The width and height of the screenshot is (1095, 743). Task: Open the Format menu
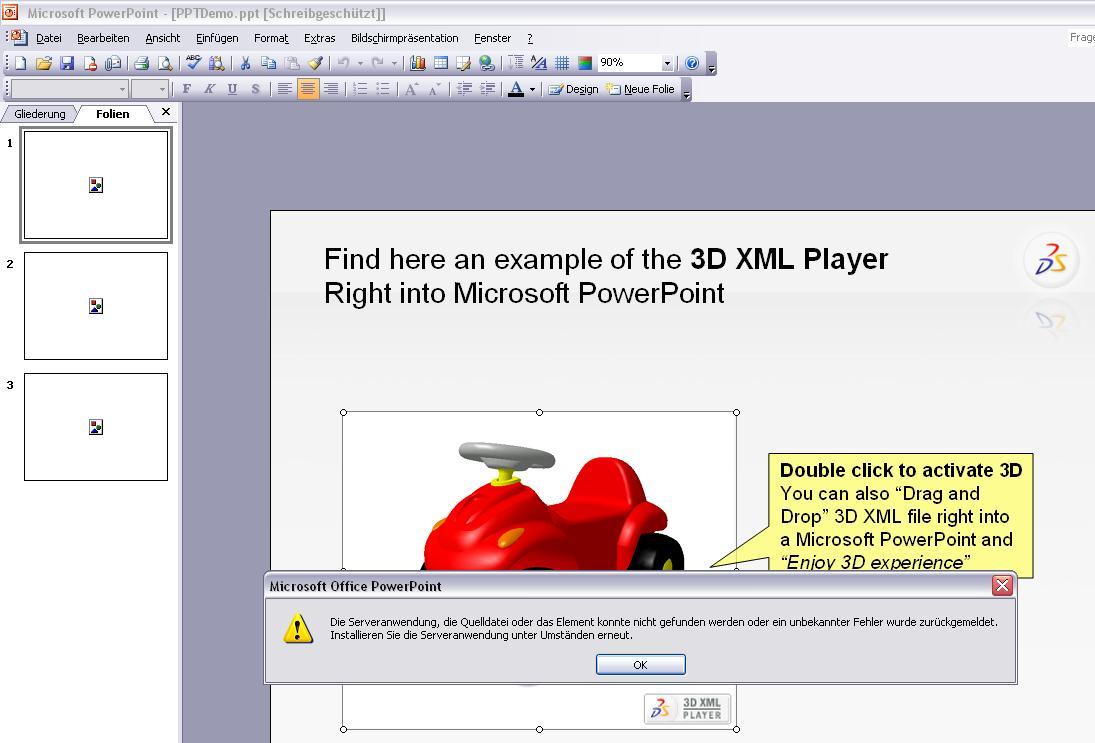(x=272, y=38)
